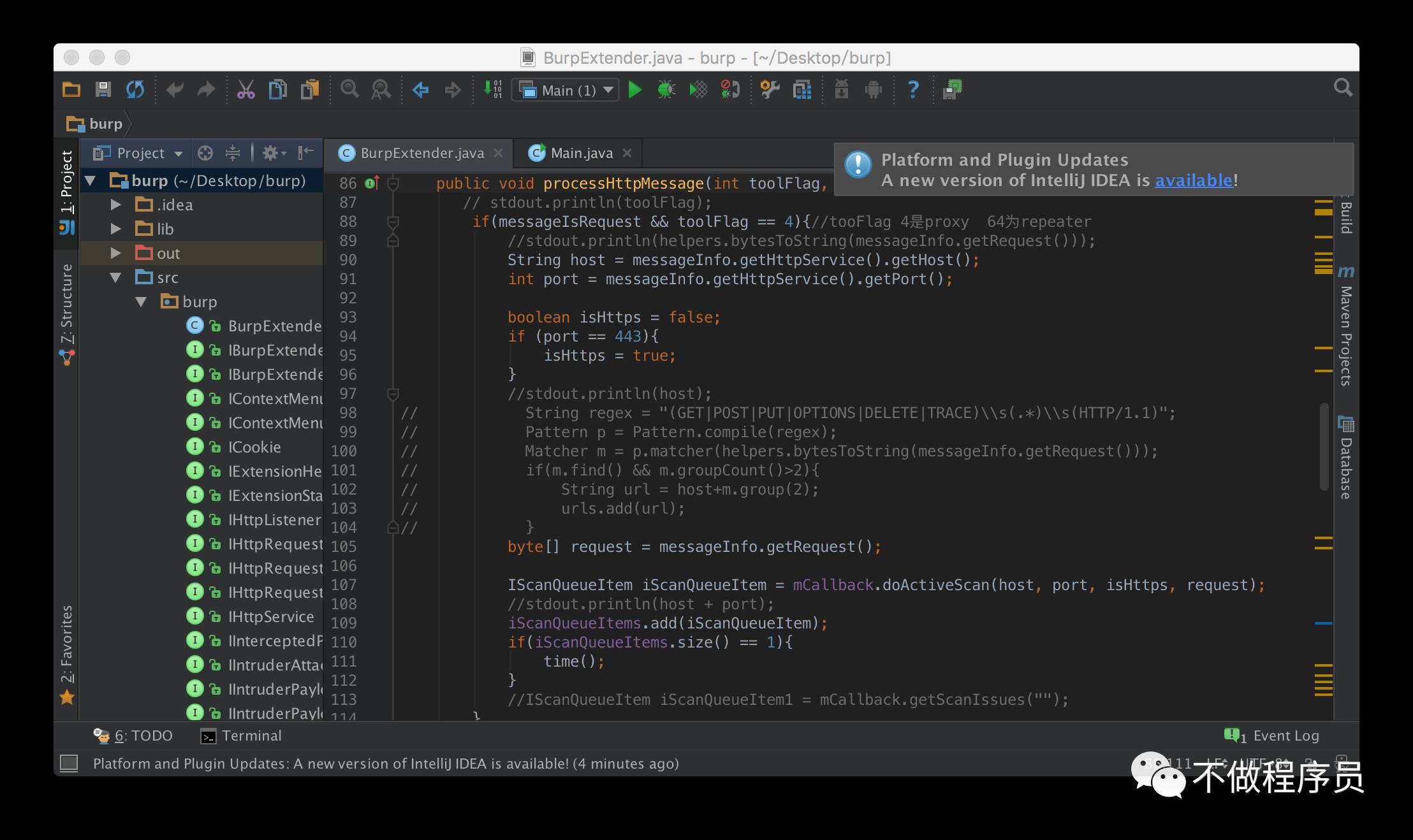Click the Debug bug icon
This screenshot has width=1413, height=840.
coord(666,90)
